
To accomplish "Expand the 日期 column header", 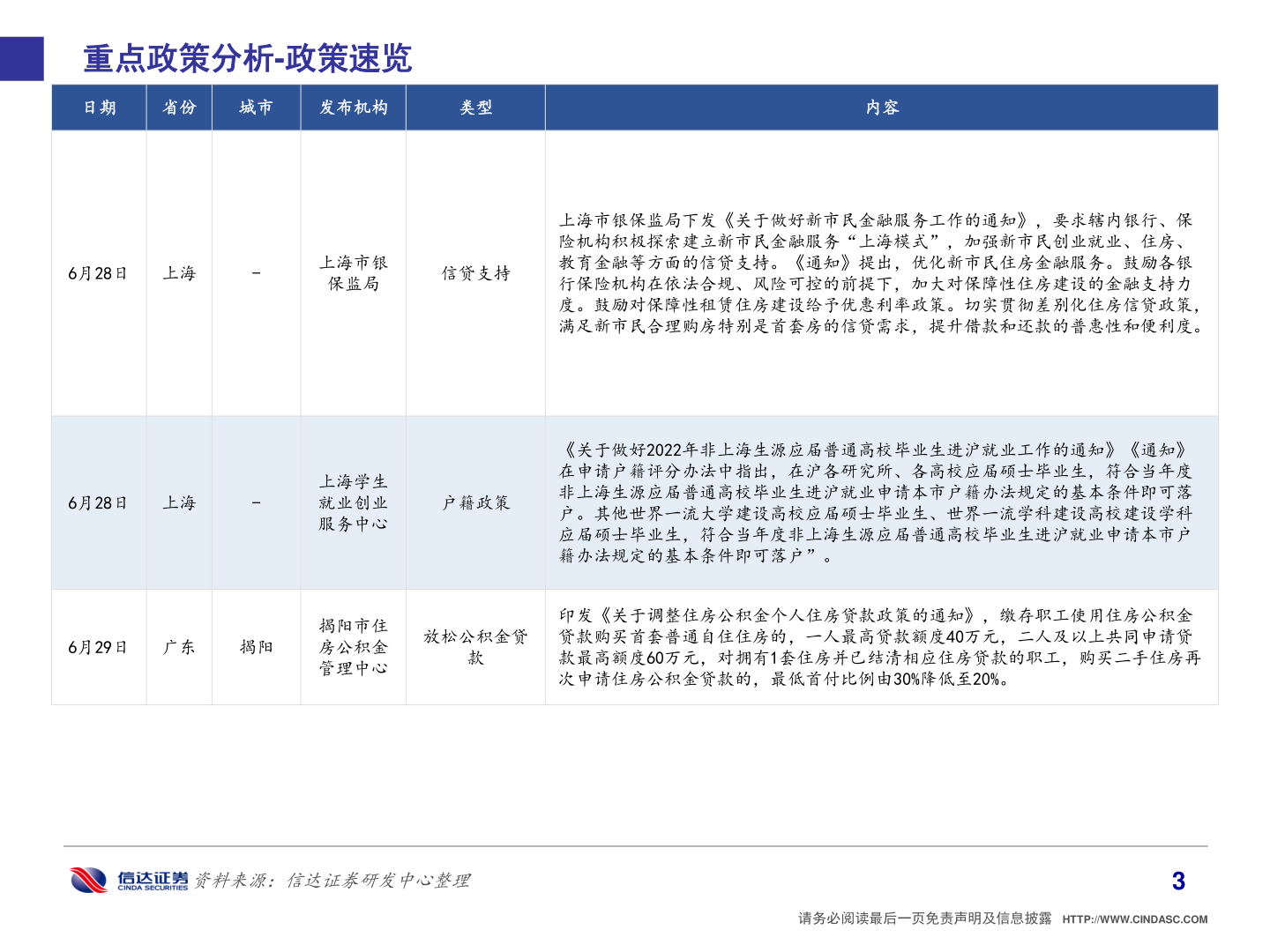I will pyautogui.click(x=99, y=108).
